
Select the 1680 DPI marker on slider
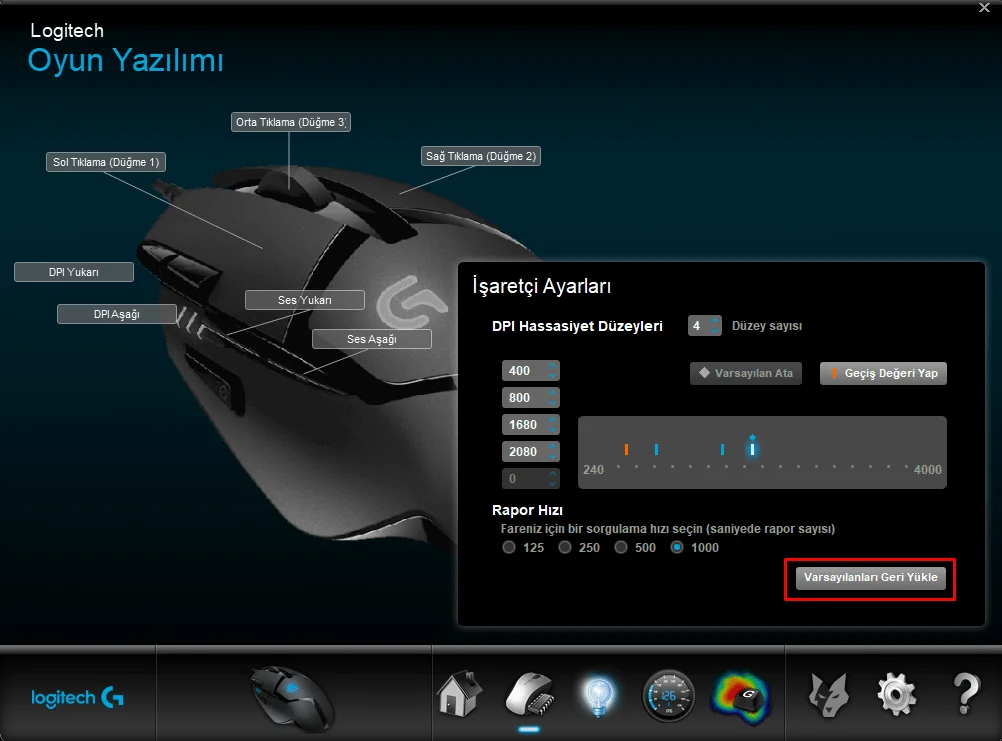coord(722,450)
